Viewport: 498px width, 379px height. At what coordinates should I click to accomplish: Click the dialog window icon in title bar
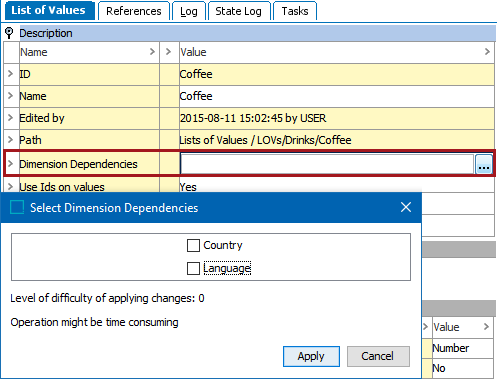[x=17, y=207]
